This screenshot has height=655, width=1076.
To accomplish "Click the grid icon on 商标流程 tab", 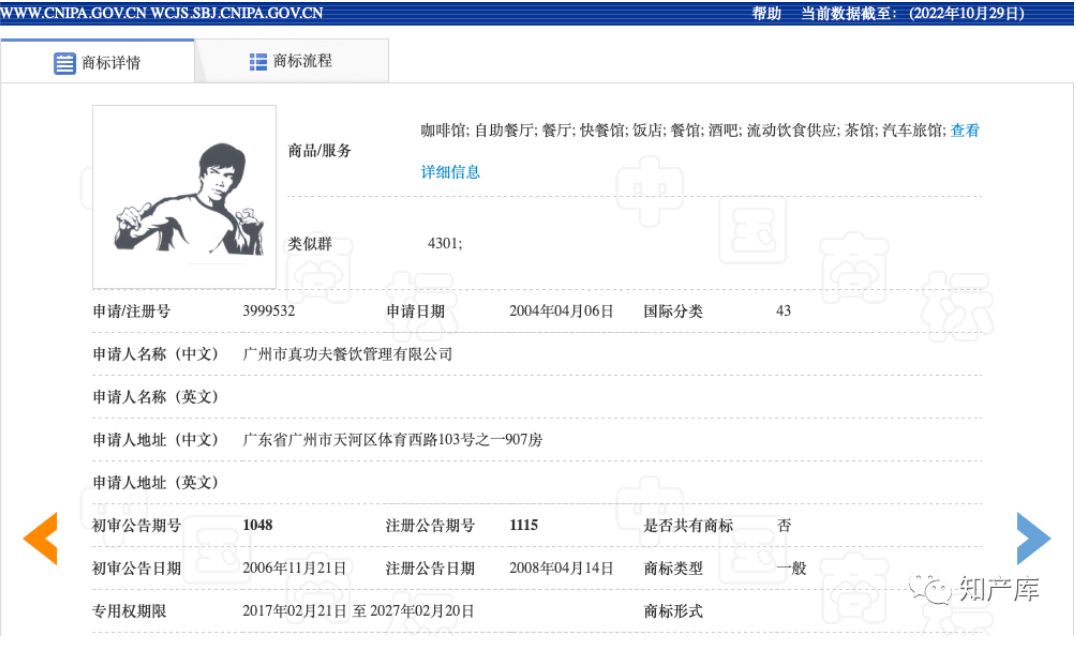I will pyautogui.click(x=258, y=61).
